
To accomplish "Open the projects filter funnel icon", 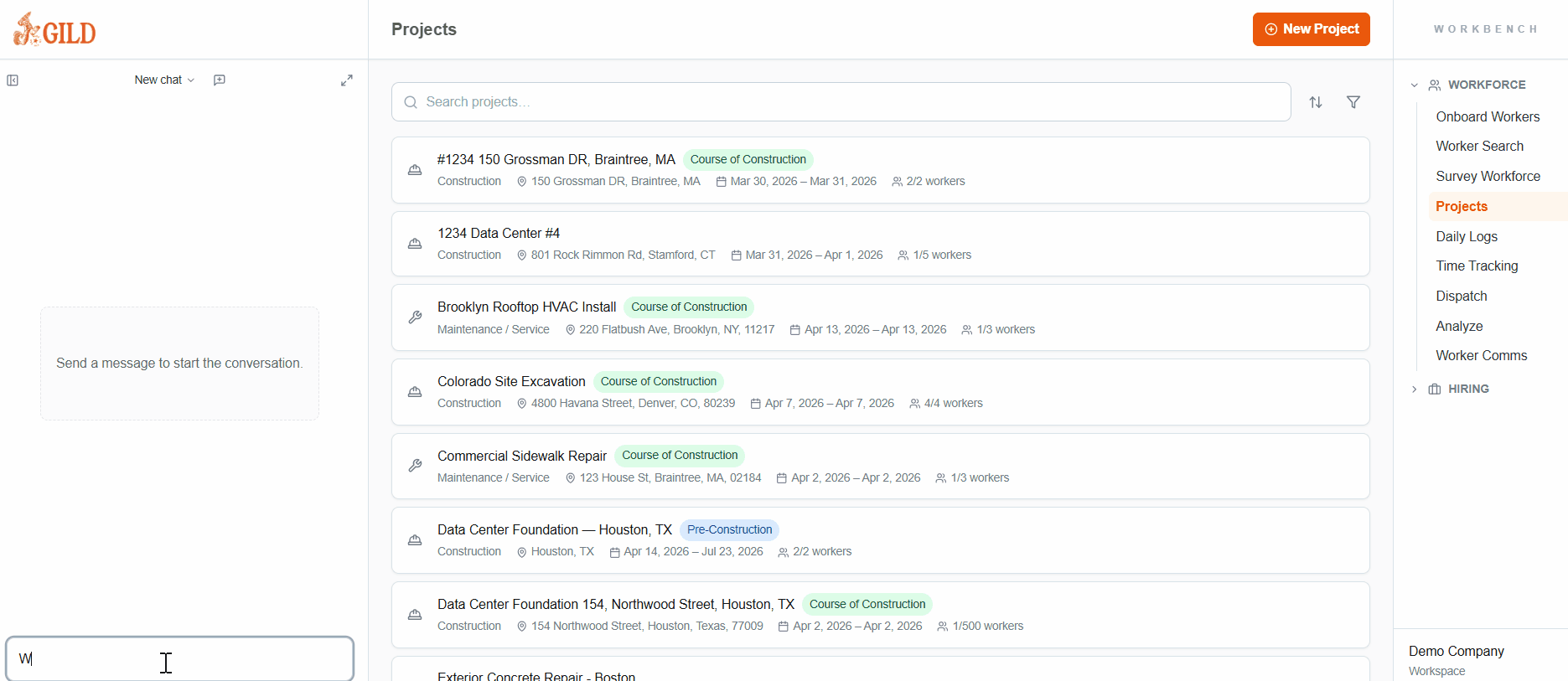I will pyautogui.click(x=1353, y=102).
